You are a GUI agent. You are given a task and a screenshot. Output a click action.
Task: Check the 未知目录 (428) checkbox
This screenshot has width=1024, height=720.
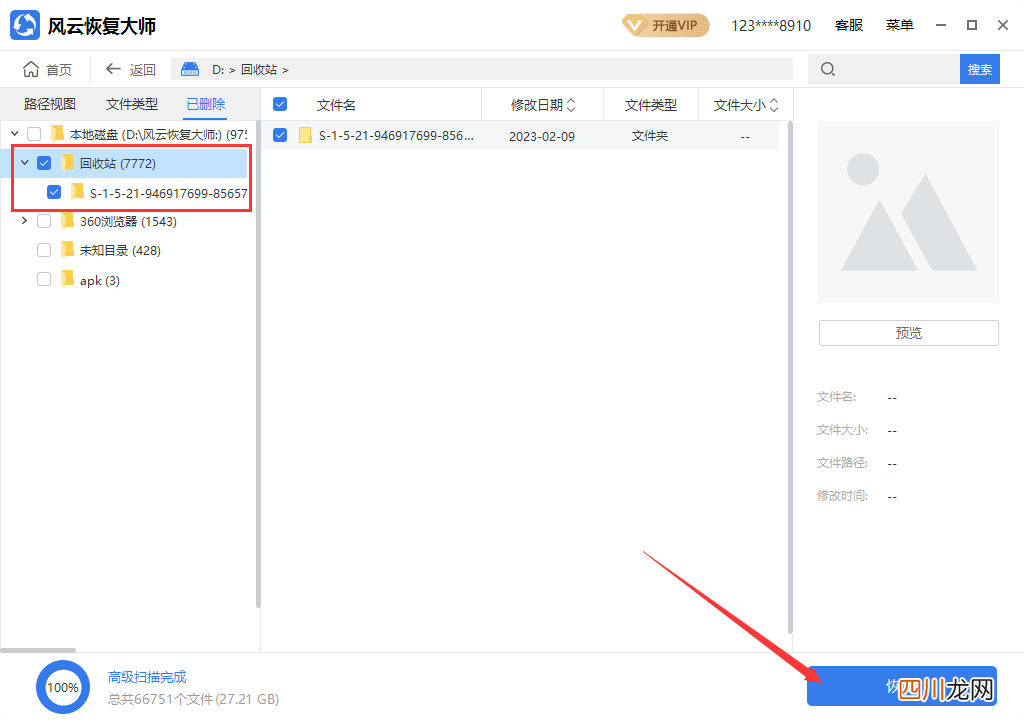pyautogui.click(x=44, y=250)
